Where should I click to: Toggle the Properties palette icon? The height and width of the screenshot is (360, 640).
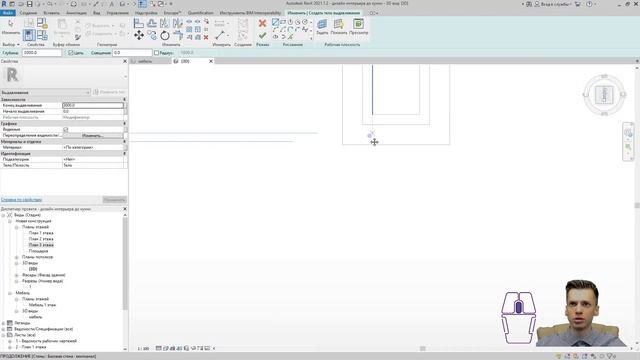[x=29, y=35]
